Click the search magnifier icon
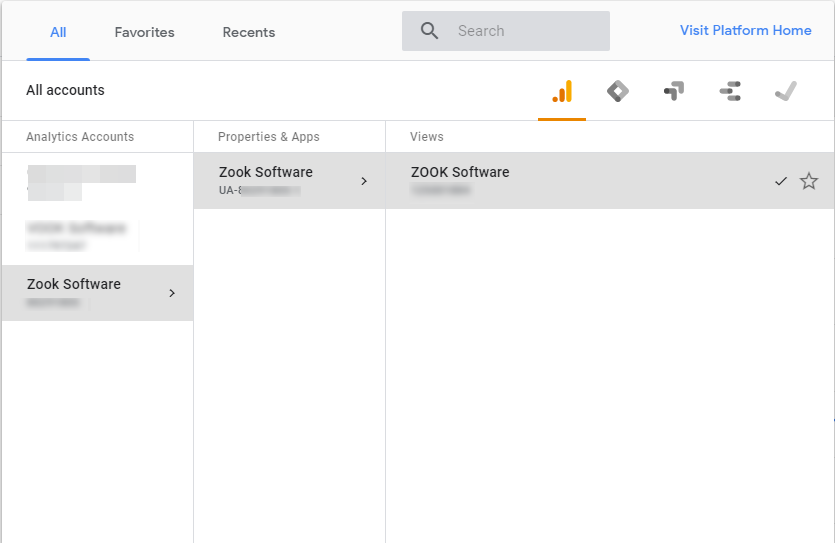 pyautogui.click(x=429, y=31)
